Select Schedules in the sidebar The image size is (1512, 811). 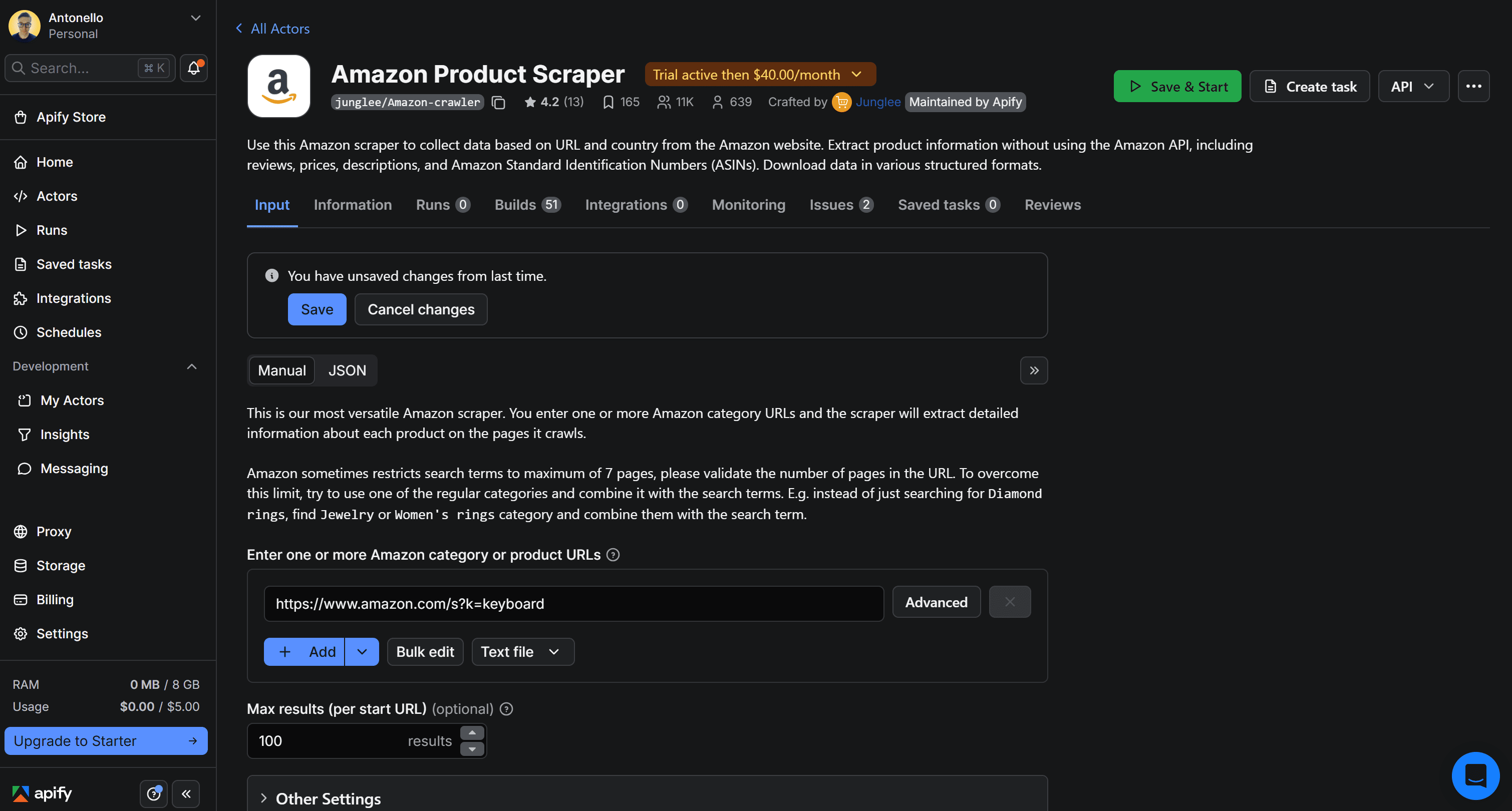[69, 331]
